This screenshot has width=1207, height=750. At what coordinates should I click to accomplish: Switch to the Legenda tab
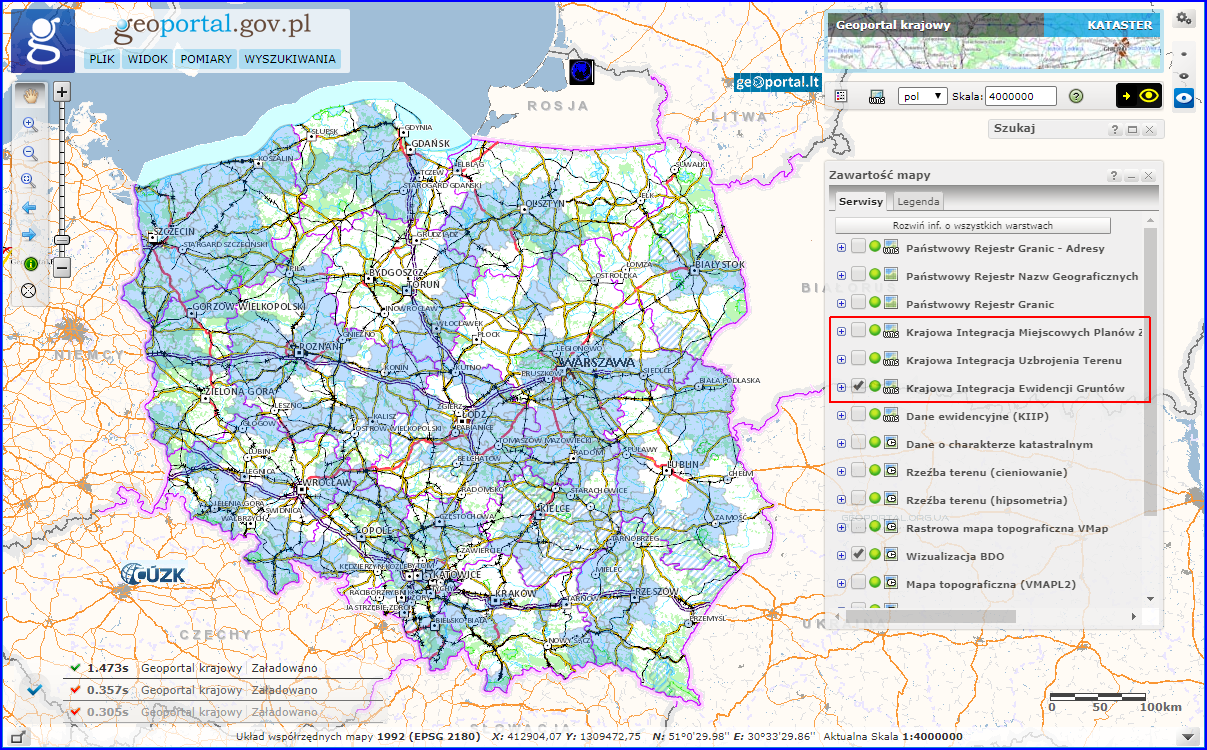pos(917,201)
